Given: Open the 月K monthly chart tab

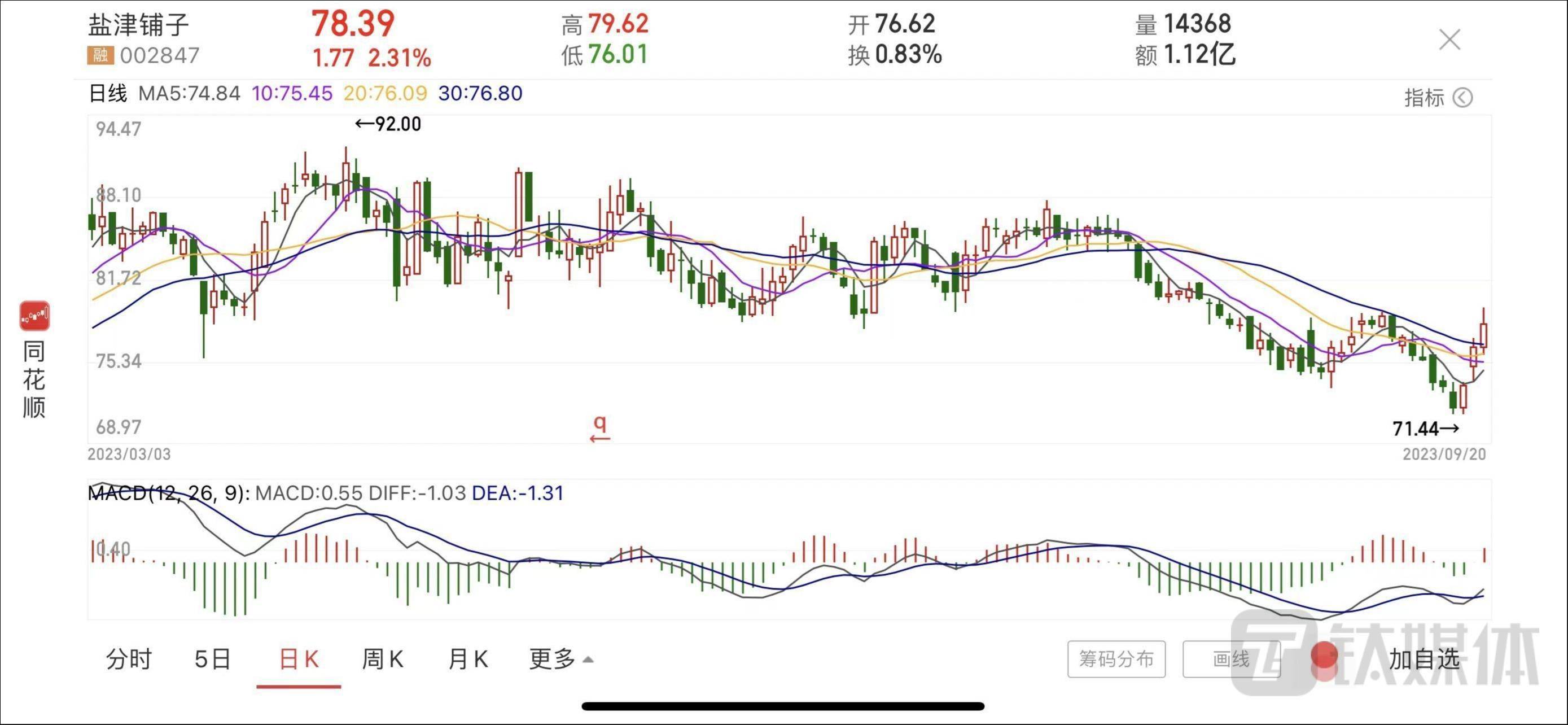Looking at the screenshot, I should [x=467, y=658].
